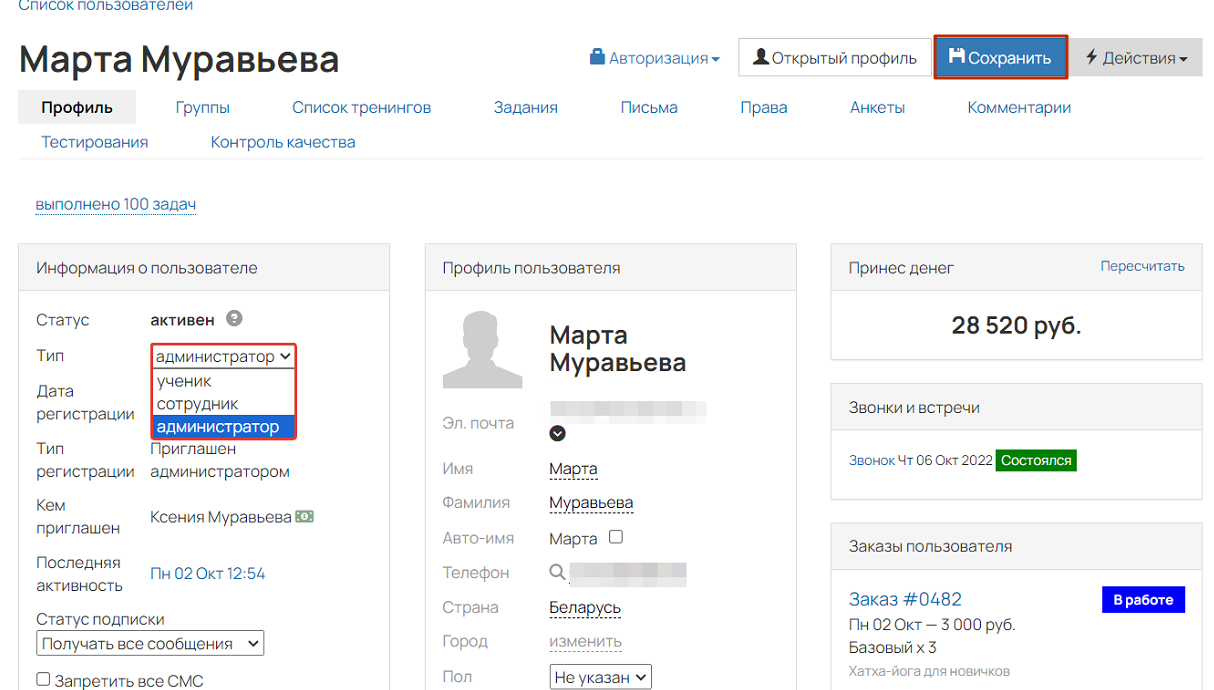1214x690 pixels.
Task: Click the lightning icon in Действия
Action: tap(1092, 57)
